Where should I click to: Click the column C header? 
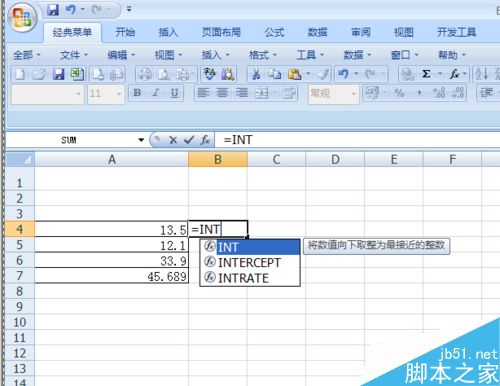point(276,159)
